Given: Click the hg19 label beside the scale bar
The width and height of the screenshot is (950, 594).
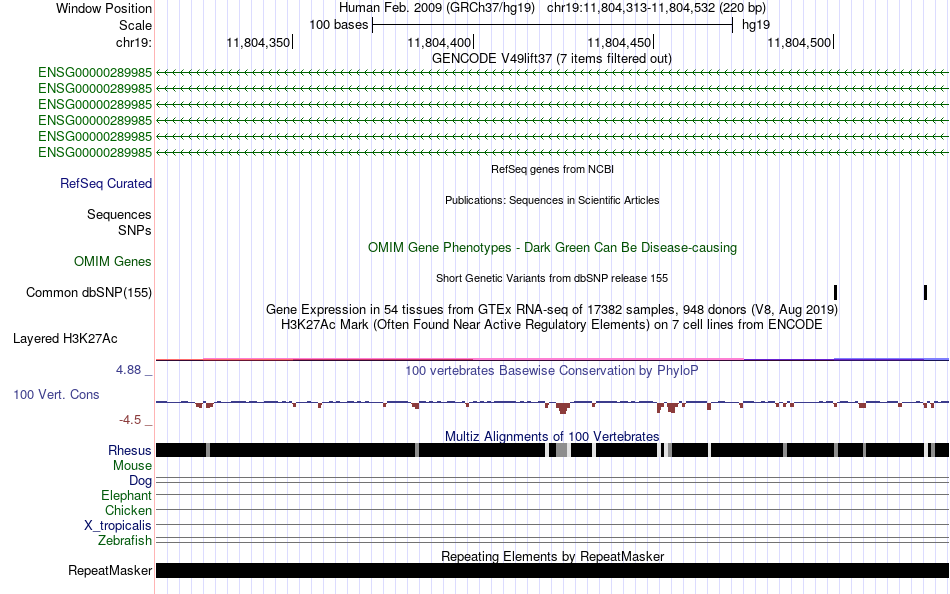Looking at the screenshot, I should [x=756, y=25].
